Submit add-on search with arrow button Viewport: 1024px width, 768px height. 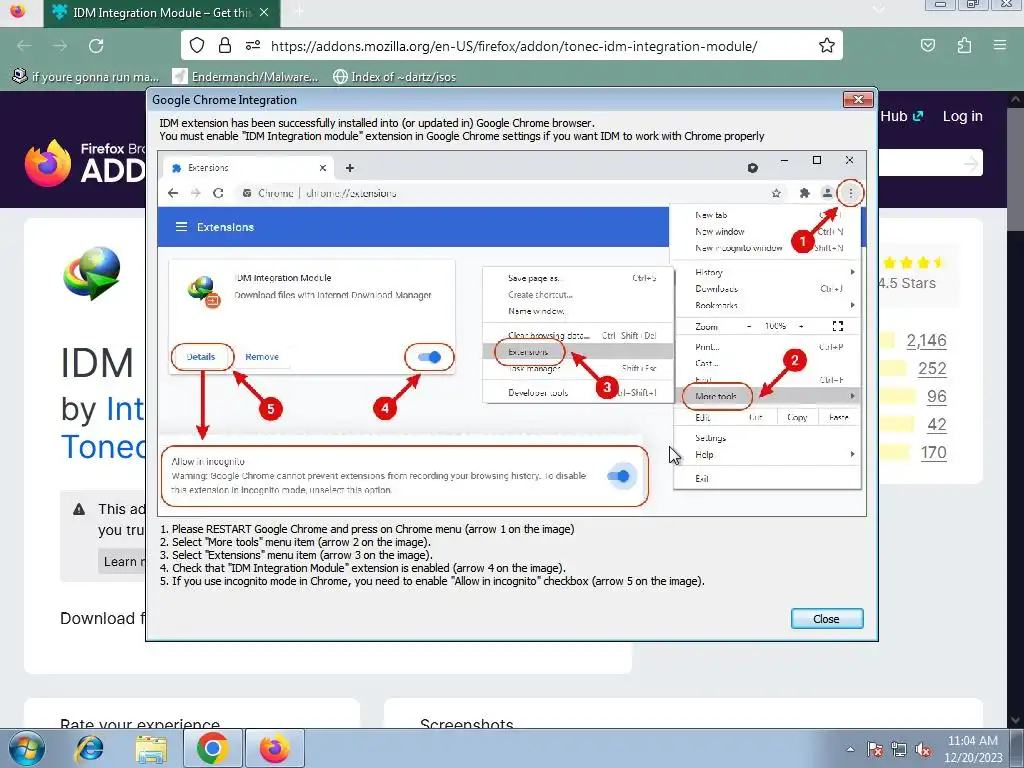pos(971,163)
